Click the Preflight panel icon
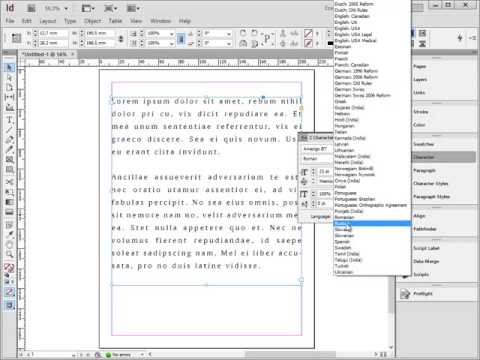 tap(405, 294)
